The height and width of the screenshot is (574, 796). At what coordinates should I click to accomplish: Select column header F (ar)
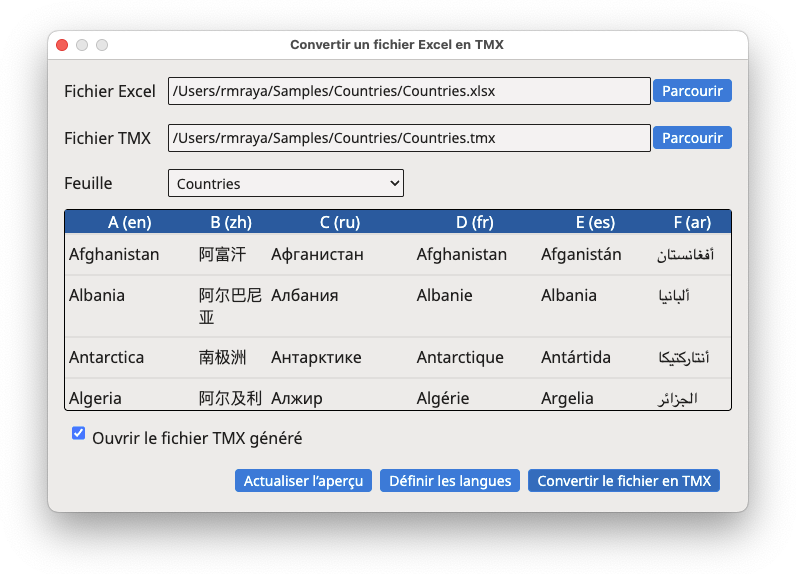click(x=692, y=222)
